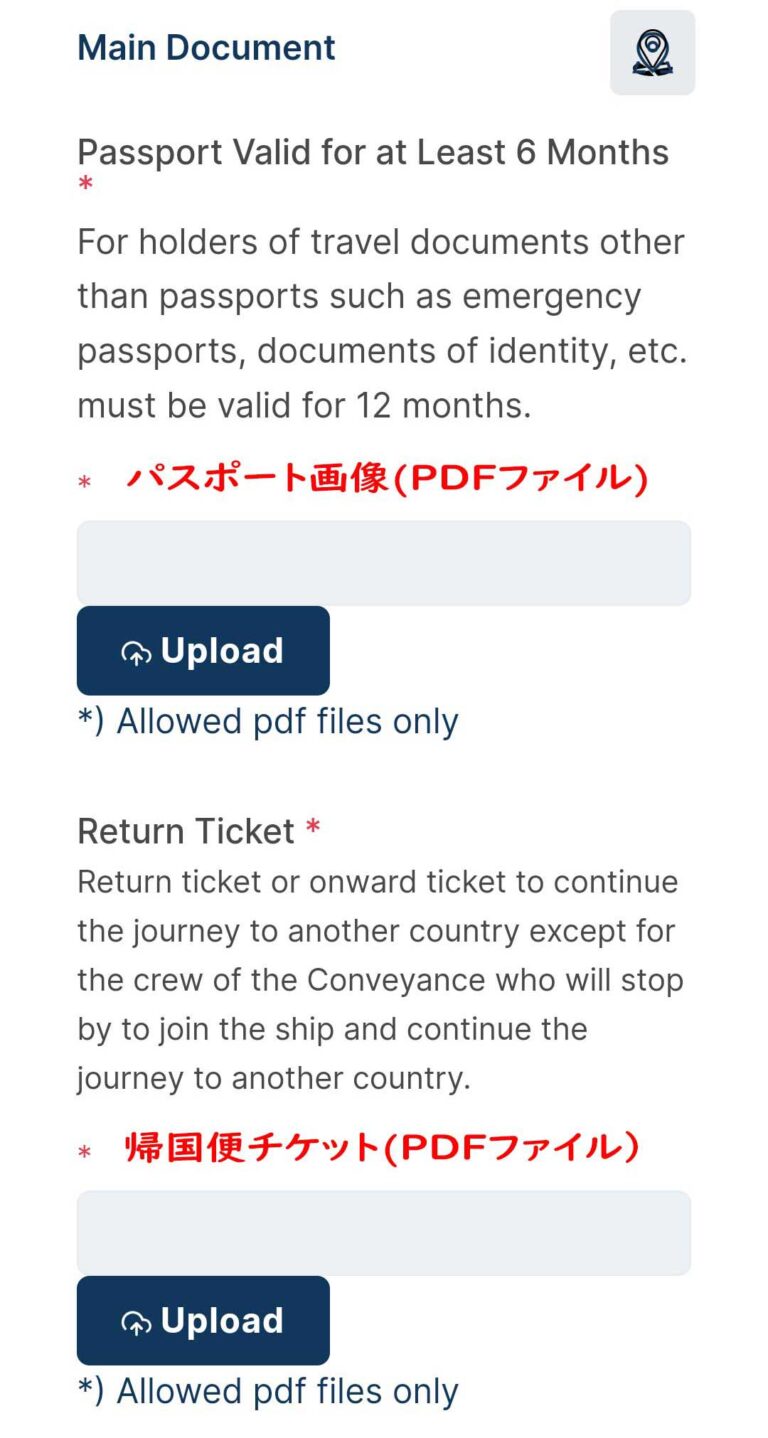The image size is (768, 1438).
Task: Click the emergency passports description paragraph
Action: [x=382, y=324]
